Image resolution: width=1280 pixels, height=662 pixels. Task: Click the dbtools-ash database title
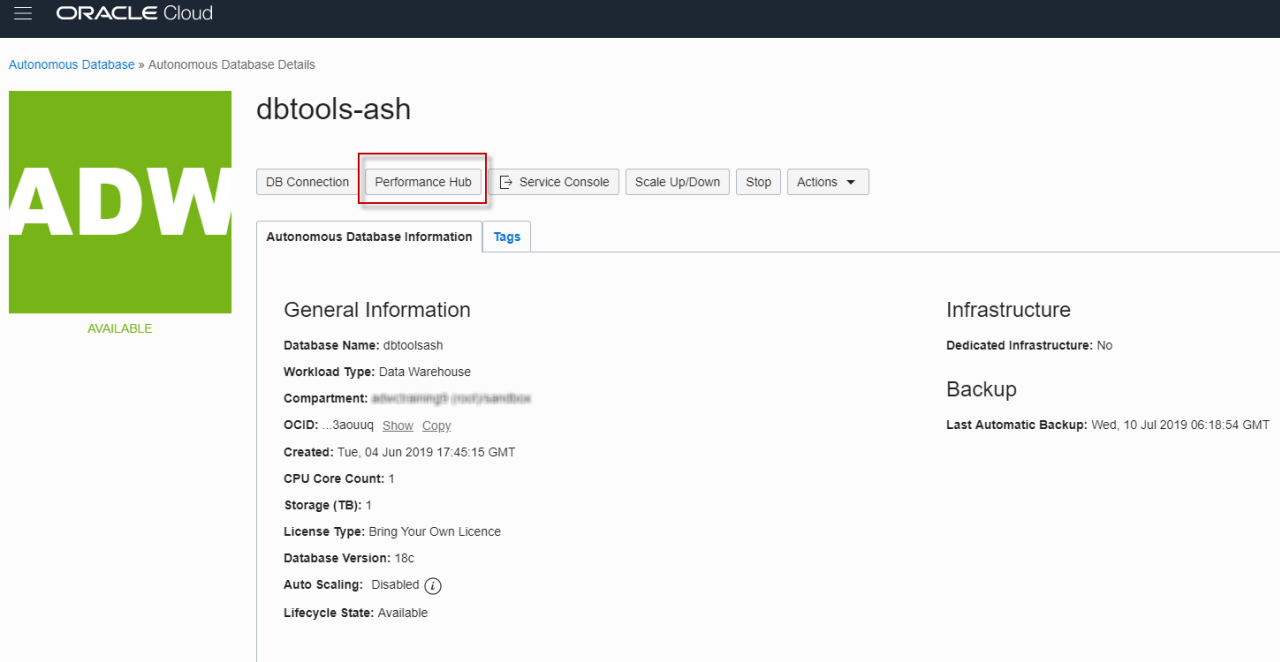pyautogui.click(x=334, y=109)
